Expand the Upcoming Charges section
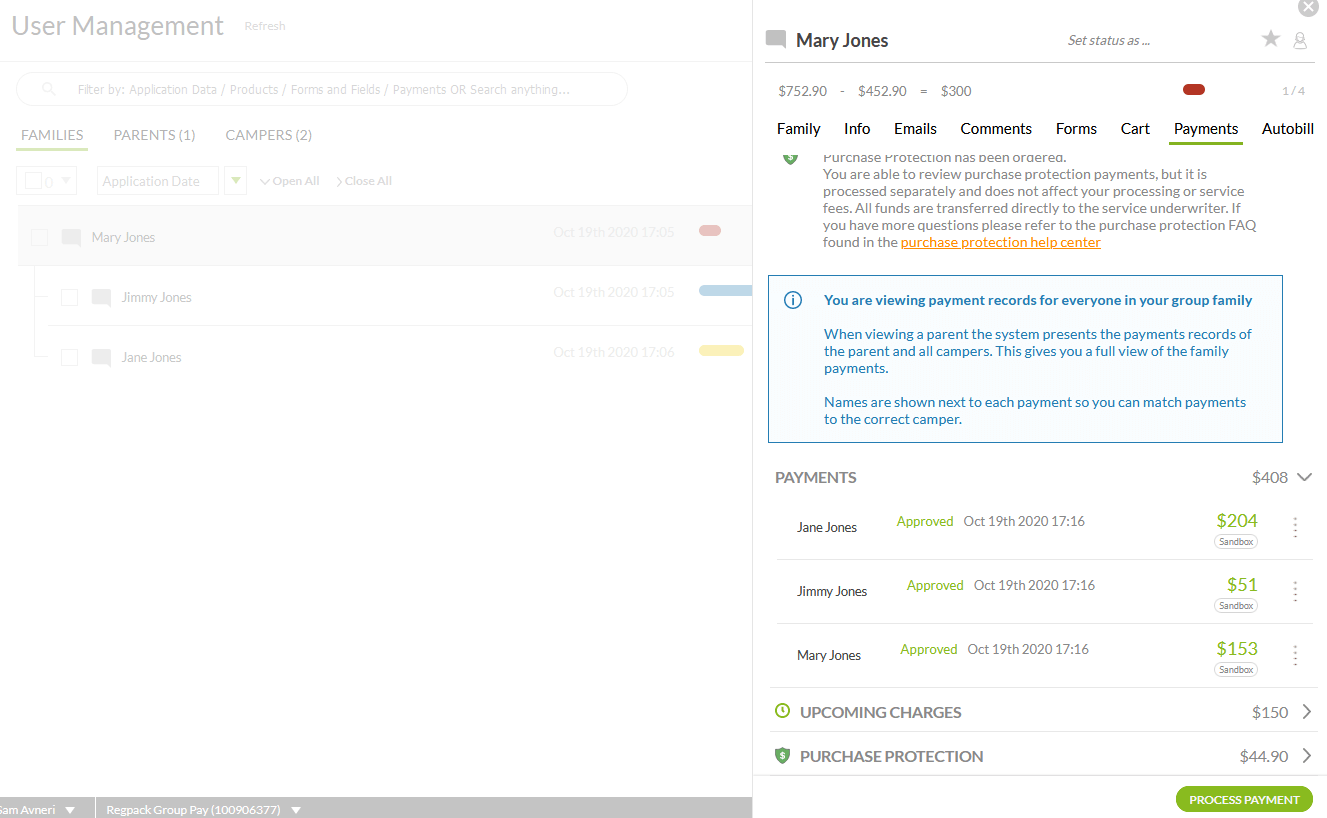1327x818 pixels. pos(1306,712)
